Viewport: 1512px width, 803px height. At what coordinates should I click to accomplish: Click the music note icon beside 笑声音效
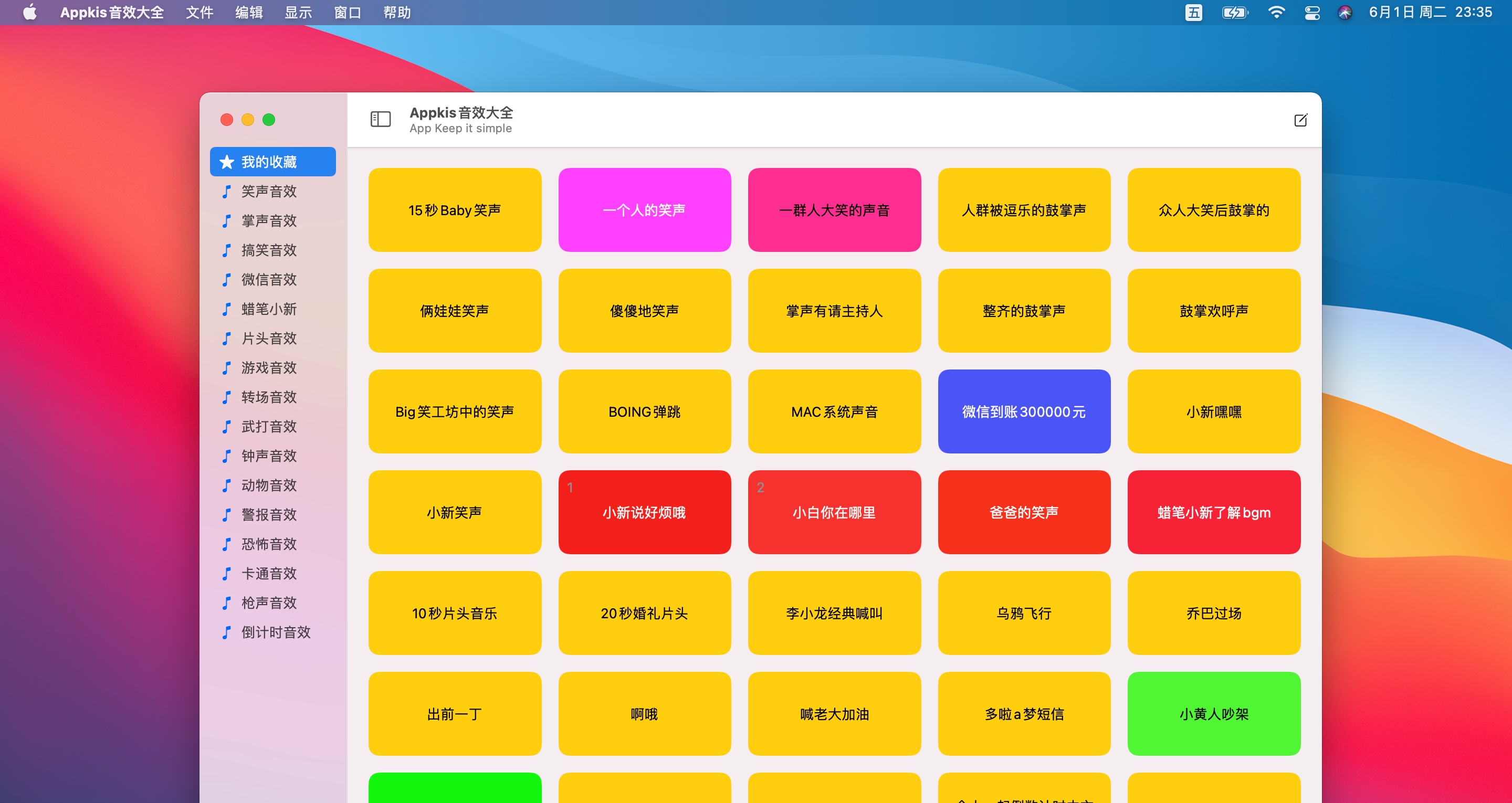coord(227,192)
